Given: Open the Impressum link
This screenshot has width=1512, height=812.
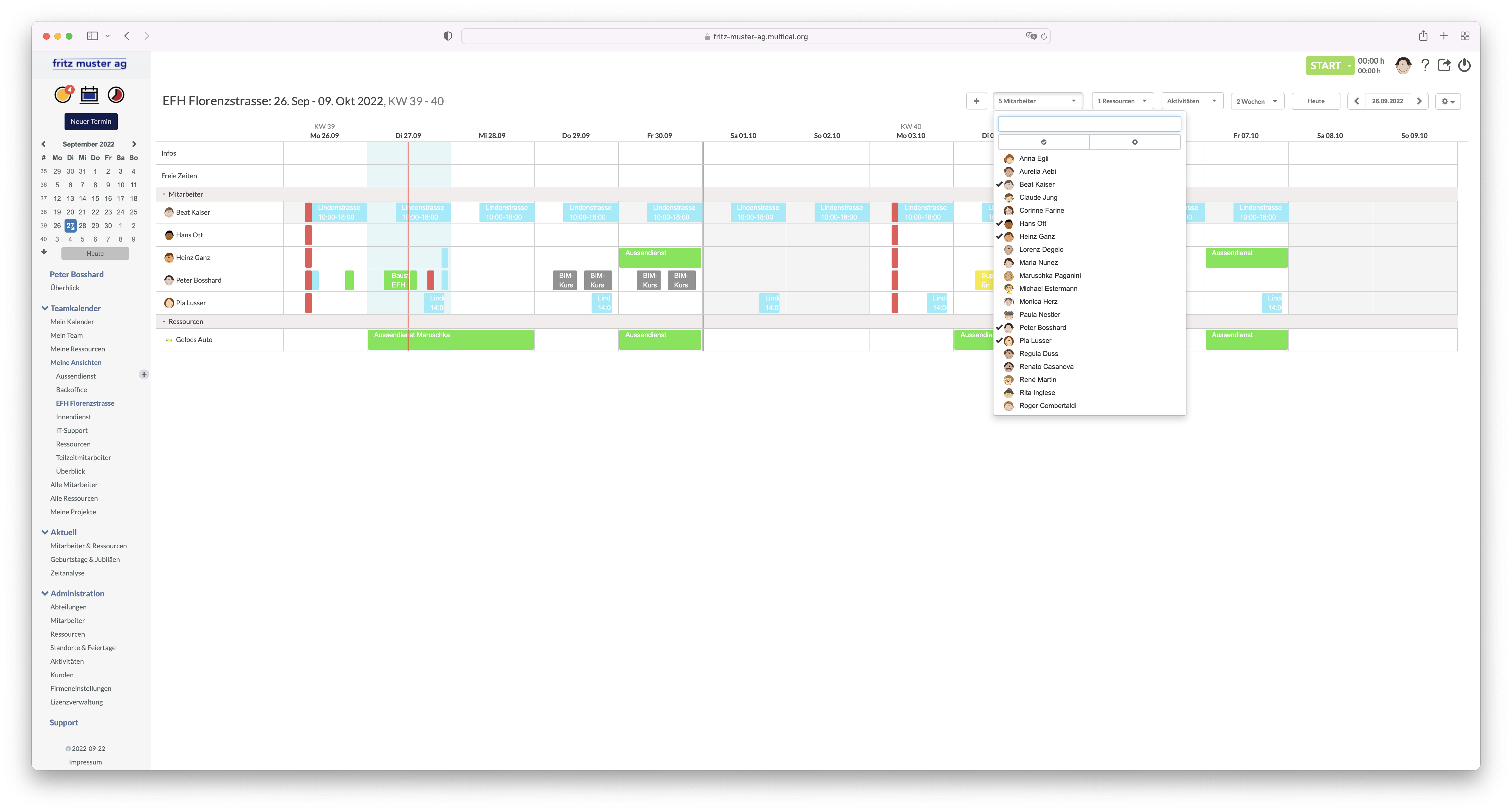Looking at the screenshot, I should pos(85,762).
